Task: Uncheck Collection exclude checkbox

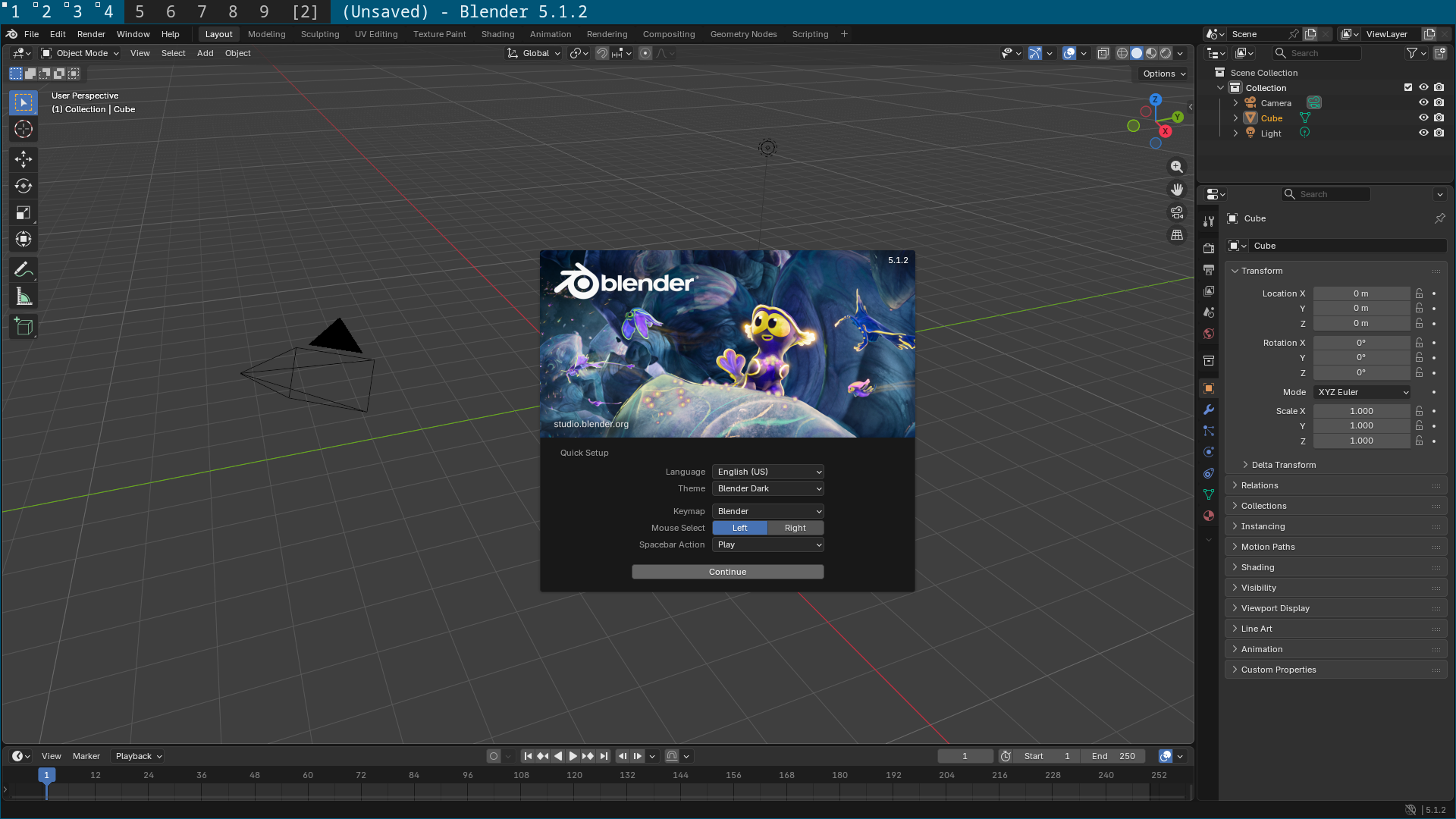Action: coord(1408,88)
